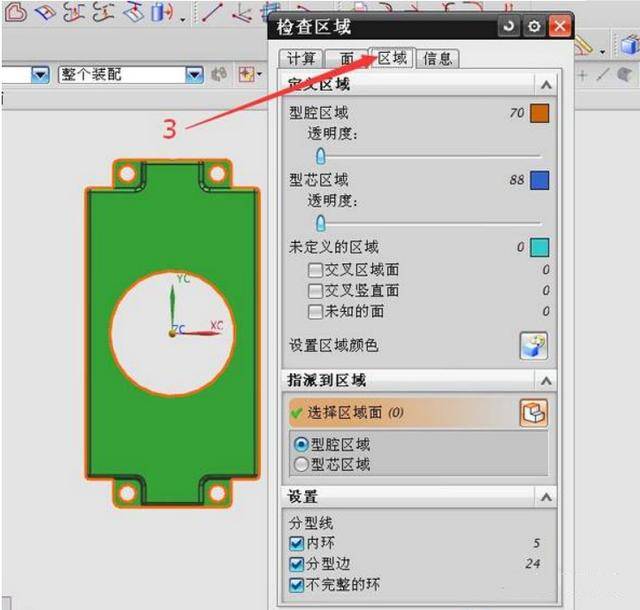Collapse the 指派到区域 section
The width and height of the screenshot is (640, 610).
546,381
